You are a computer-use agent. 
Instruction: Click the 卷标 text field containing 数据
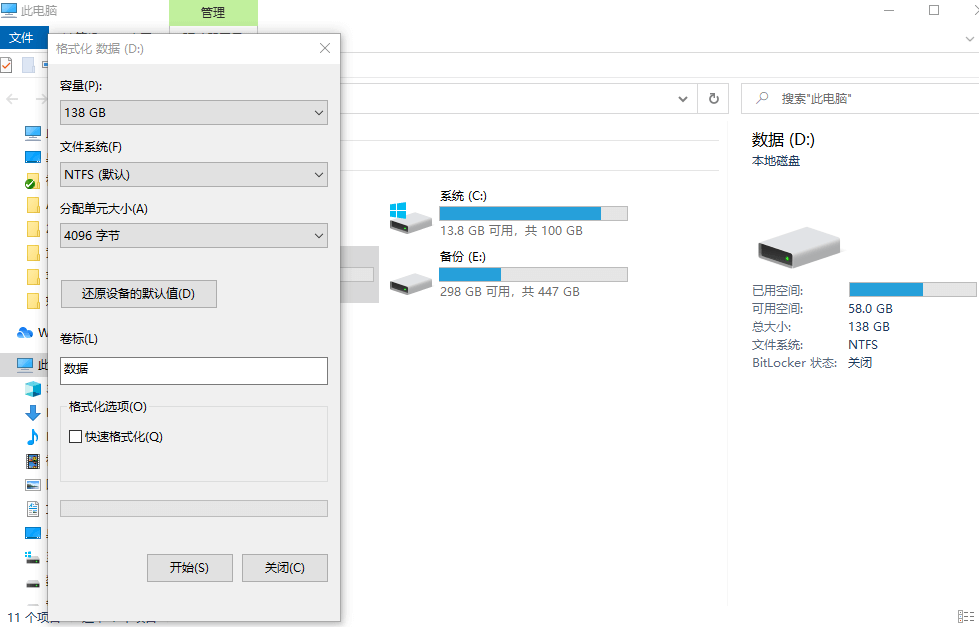tap(194, 370)
